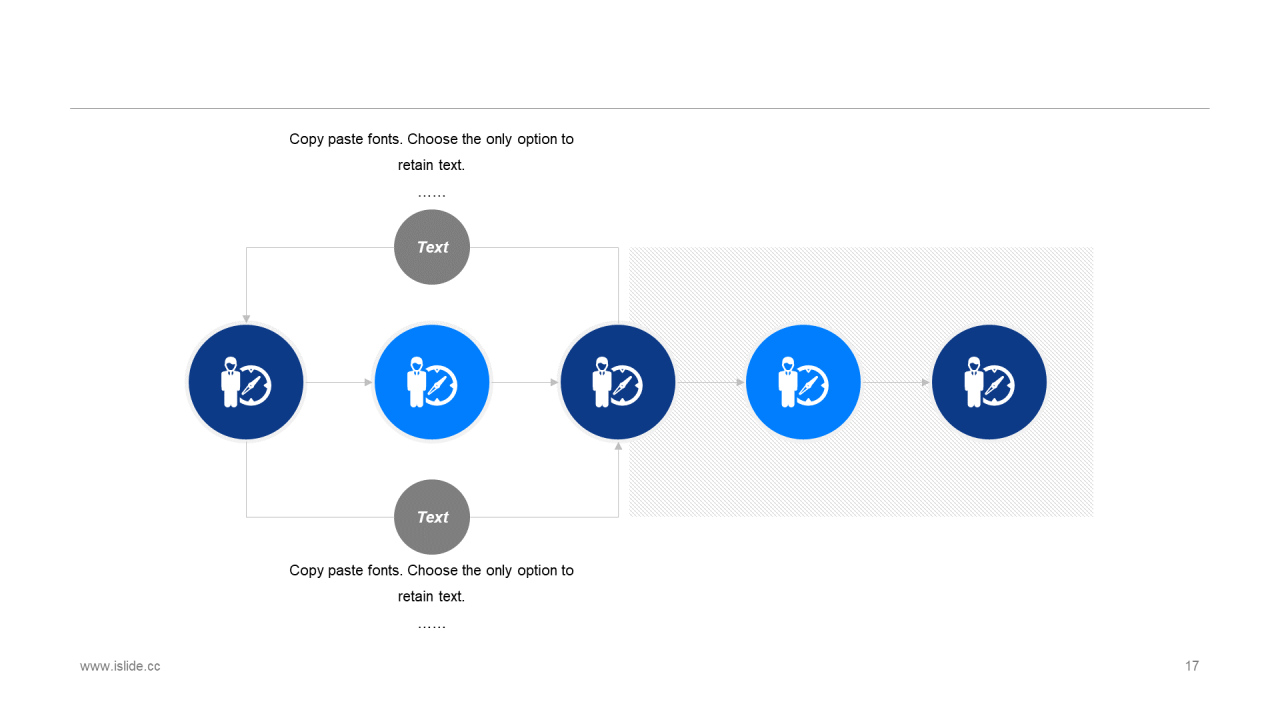Select the fifth dark blue circle icon
Image resolution: width=1280 pixels, height=720 pixels.
[989, 382]
